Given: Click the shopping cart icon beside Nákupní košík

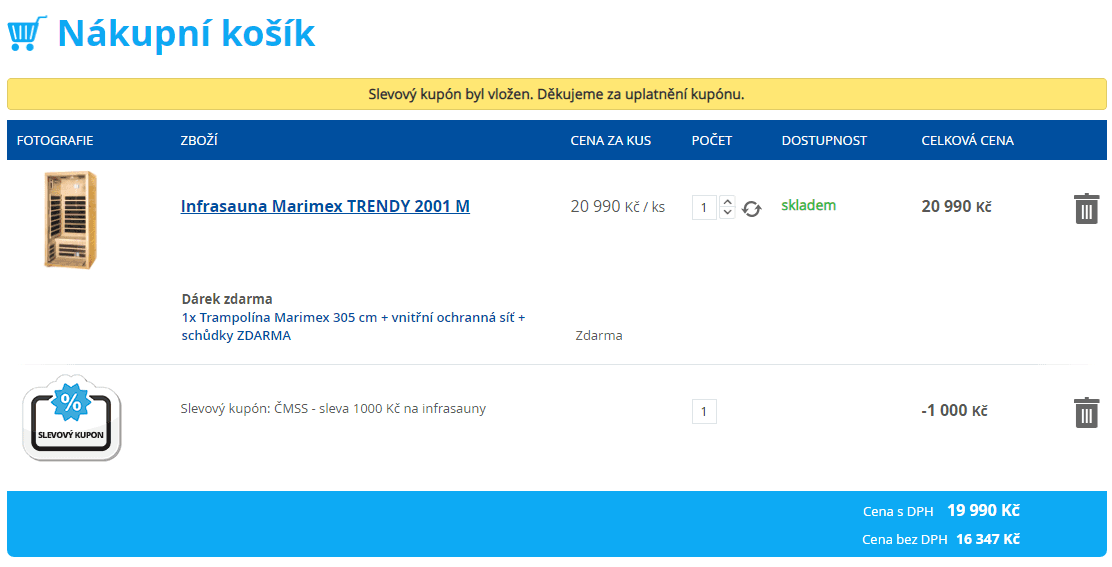Looking at the screenshot, I should pyautogui.click(x=27, y=33).
